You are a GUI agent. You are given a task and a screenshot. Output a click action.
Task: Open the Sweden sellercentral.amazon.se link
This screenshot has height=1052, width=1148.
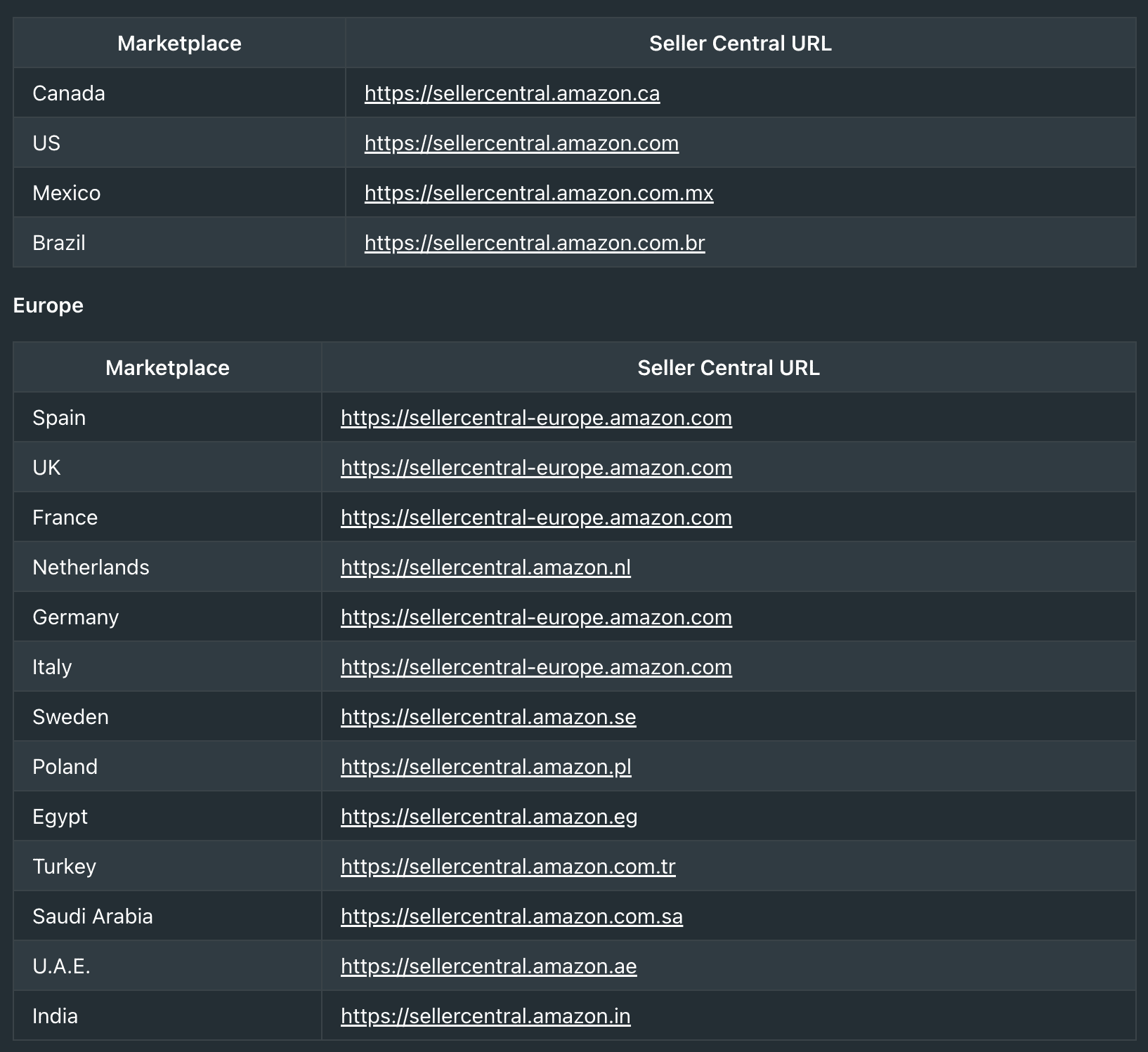[x=488, y=717]
